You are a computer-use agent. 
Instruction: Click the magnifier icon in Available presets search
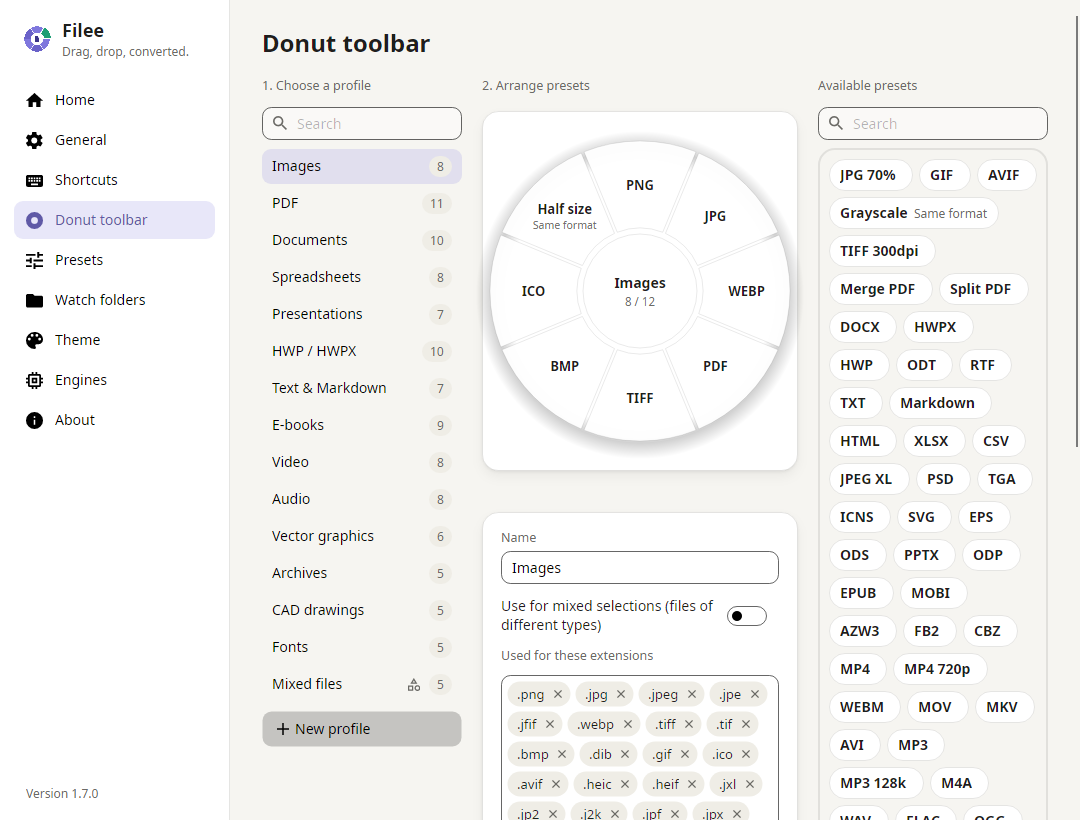tap(835, 123)
